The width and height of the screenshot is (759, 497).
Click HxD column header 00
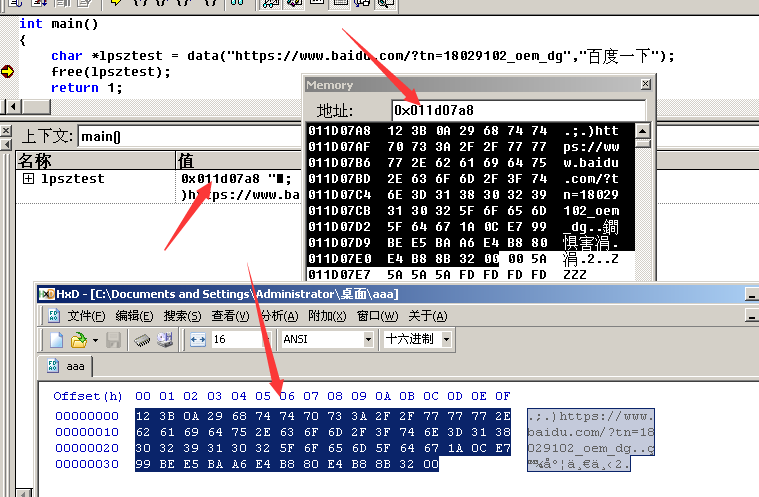[143, 396]
